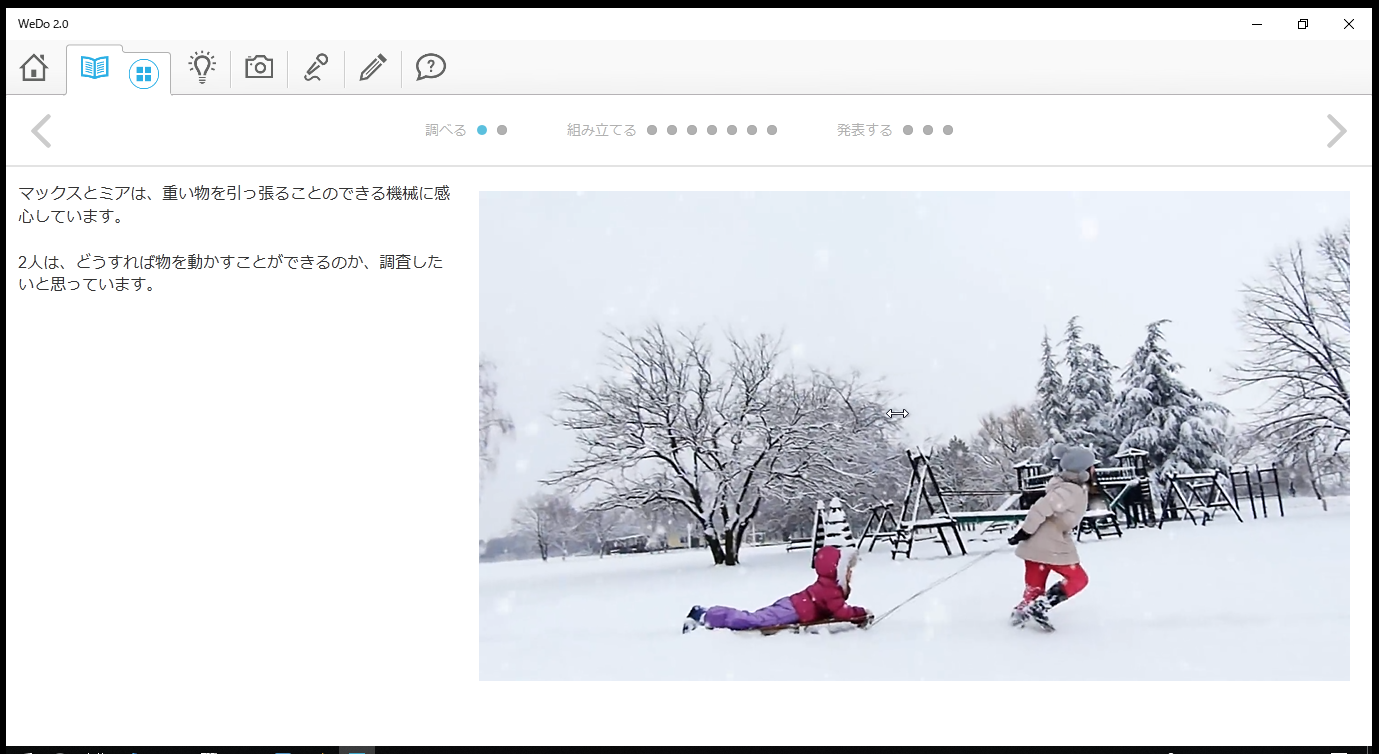Select third dot of 組み立てる
Image resolution: width=1379 pixels, height=754 pixels.
click(692, 130)
